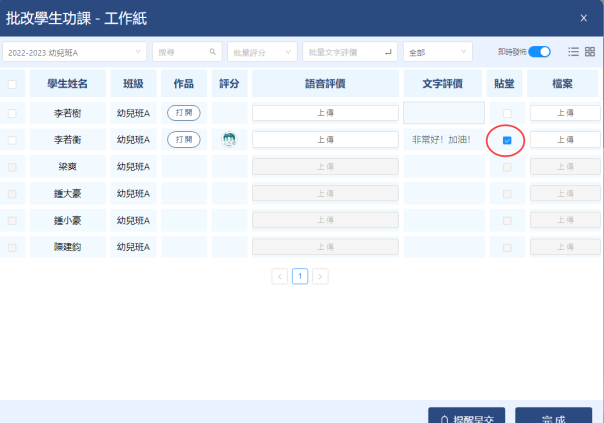Image resolution: width=604 pixels, height=423 pixels.
Task: Close the 批改學生功課 dialog
Action: (x=584, y=18)
